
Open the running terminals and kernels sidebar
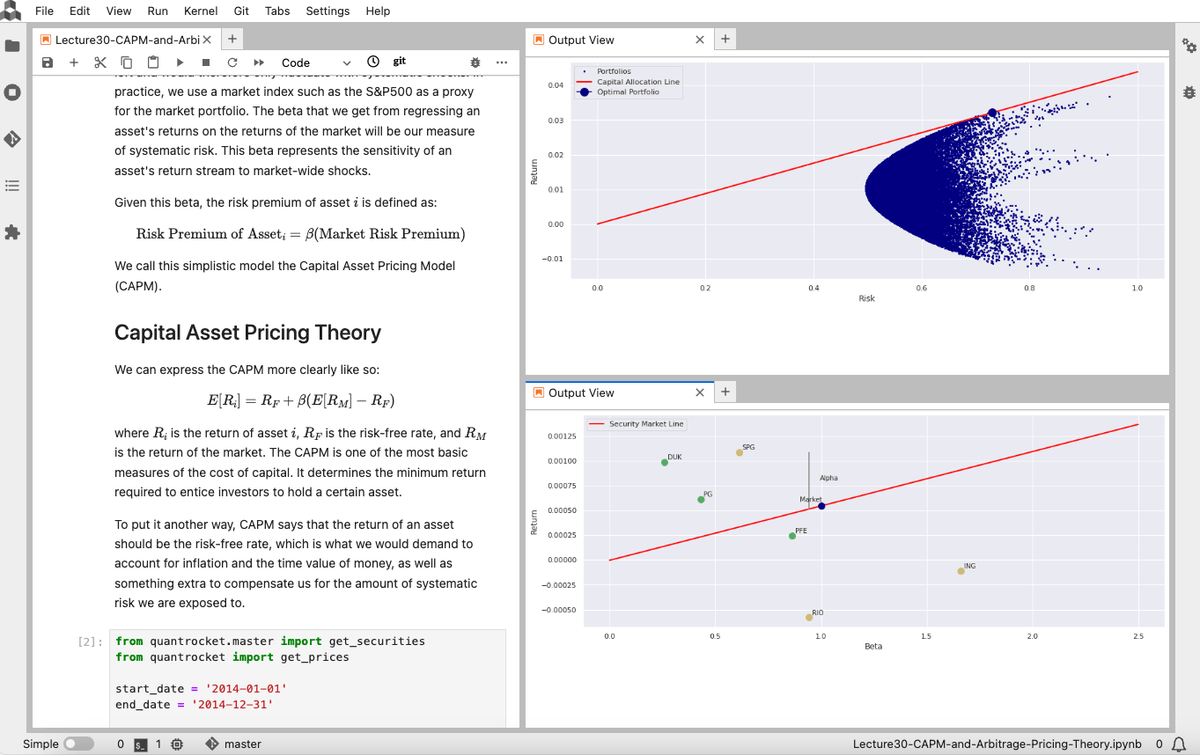coord(12,93)
